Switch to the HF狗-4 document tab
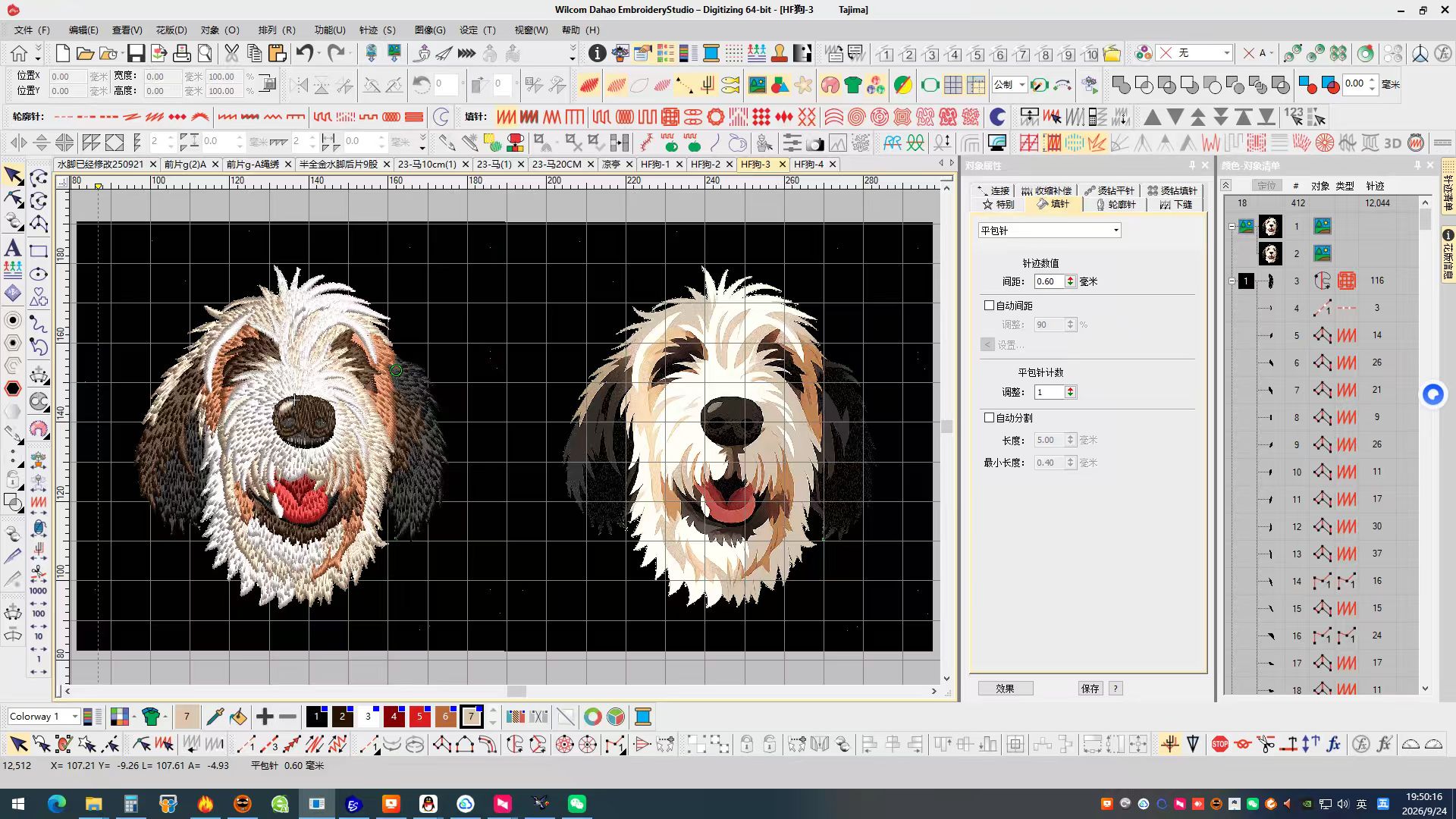The width and height of the screenshot is (1456, 819). click(808, 164)
